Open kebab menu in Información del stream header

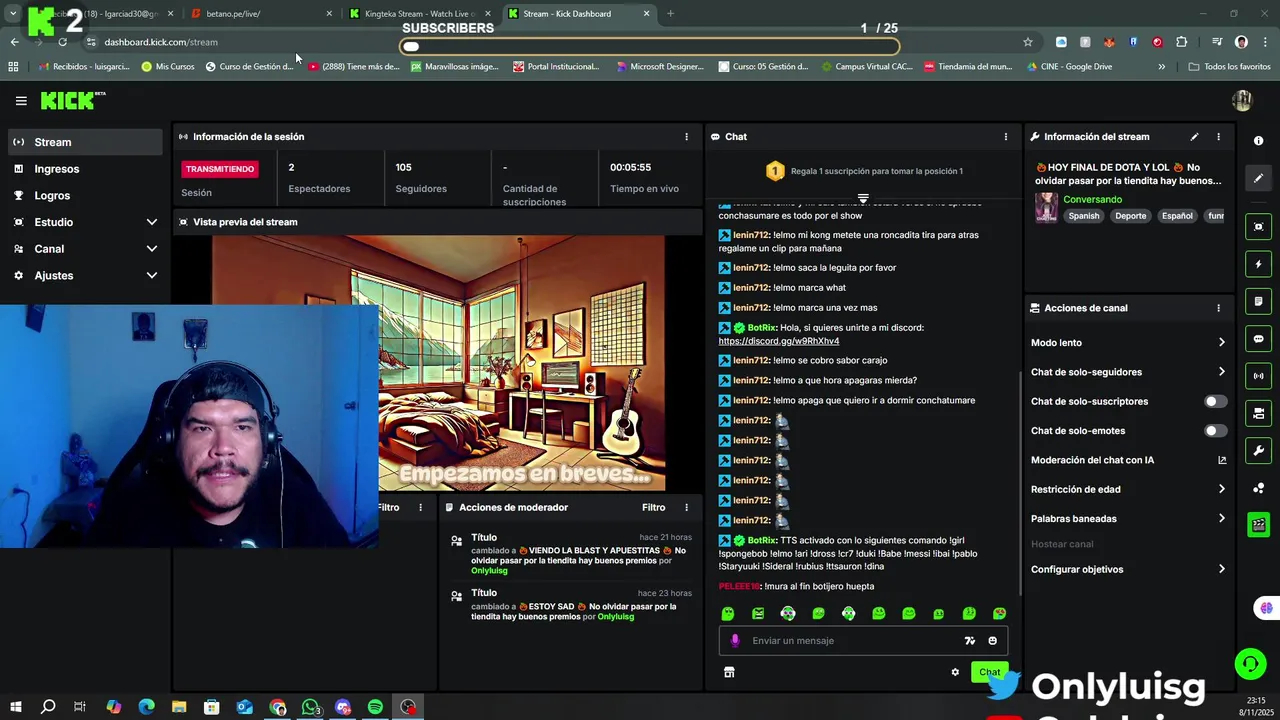coord(1218,137)
